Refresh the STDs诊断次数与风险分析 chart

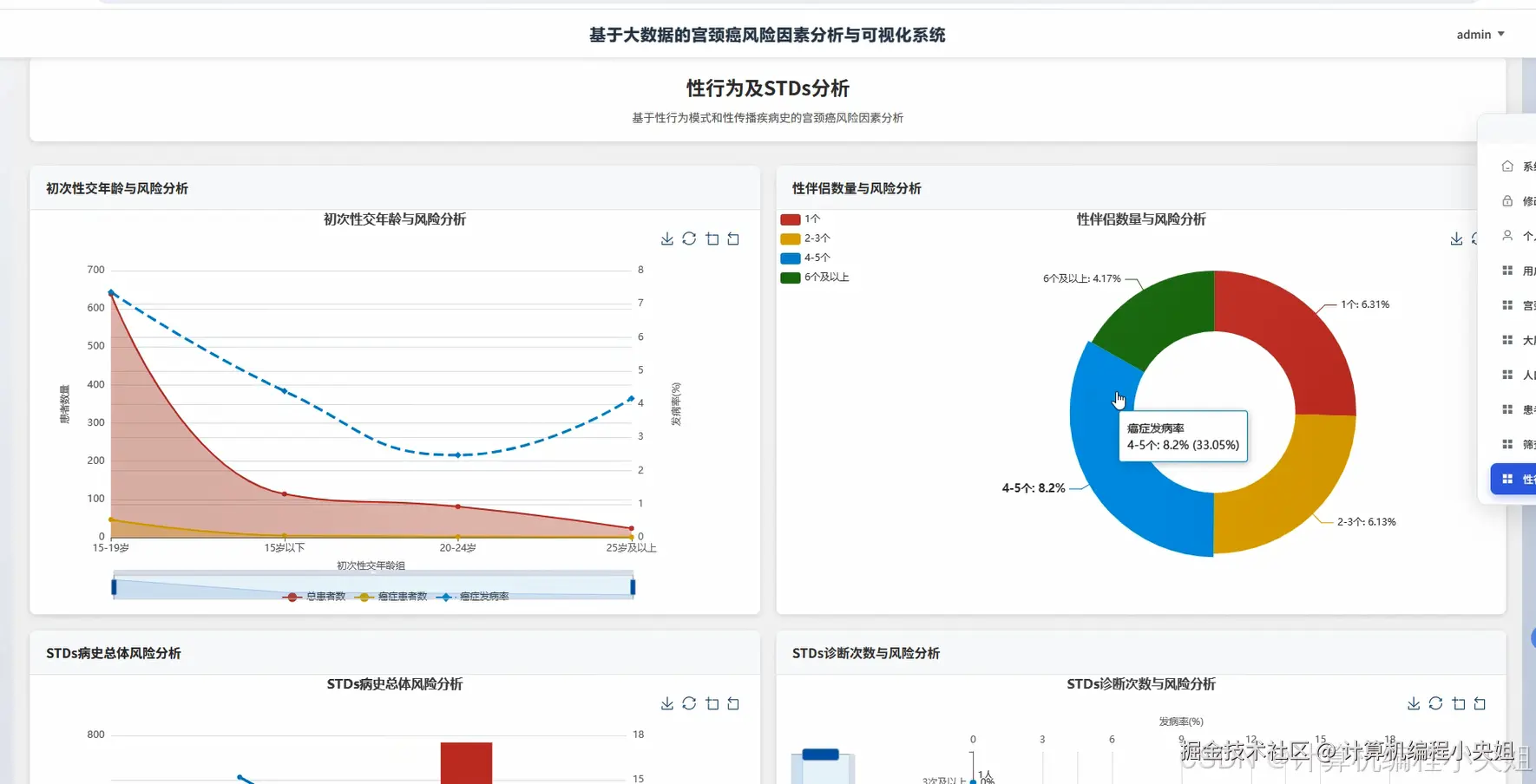point(1435,703)
